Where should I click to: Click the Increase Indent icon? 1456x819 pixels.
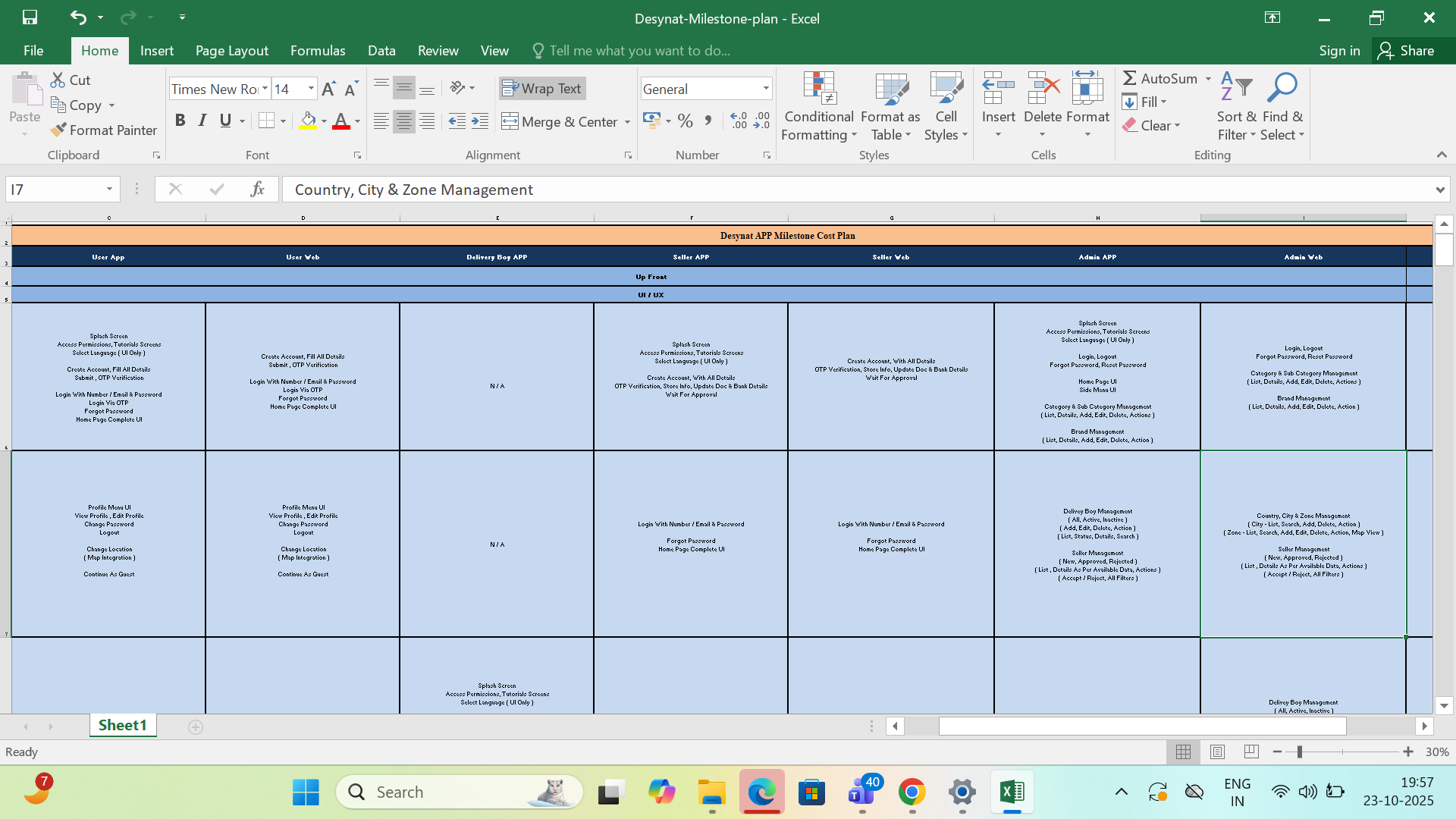click(480, 121)
